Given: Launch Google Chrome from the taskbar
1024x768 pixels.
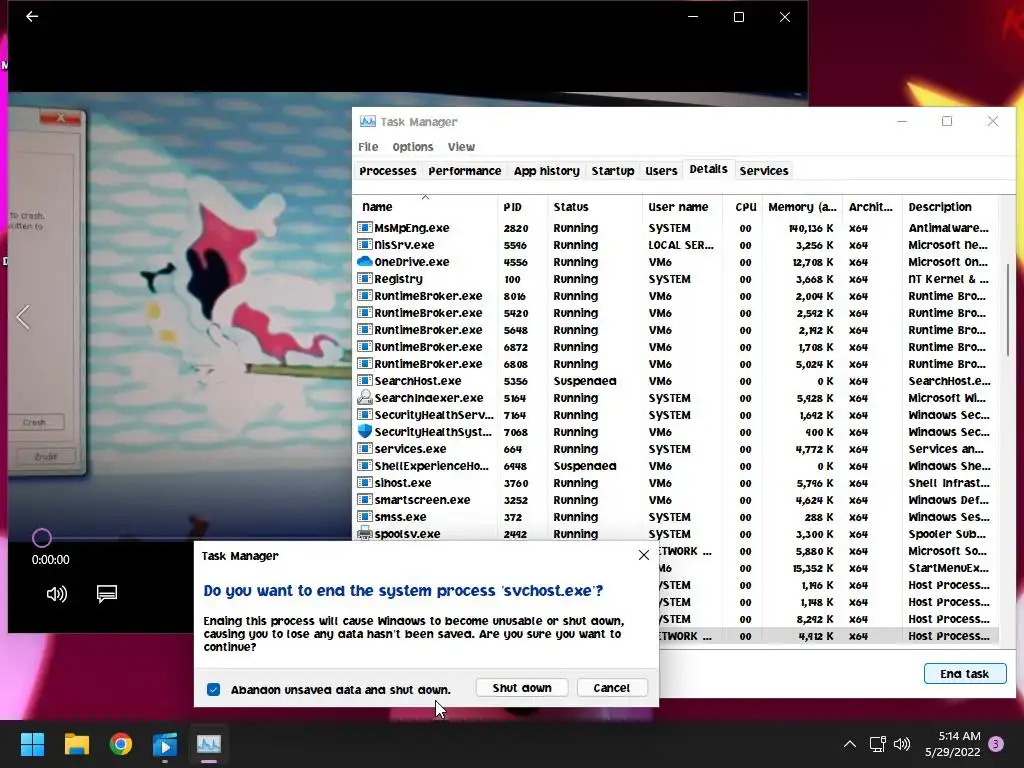Looking at the screenshot, I should pos(121,744).
